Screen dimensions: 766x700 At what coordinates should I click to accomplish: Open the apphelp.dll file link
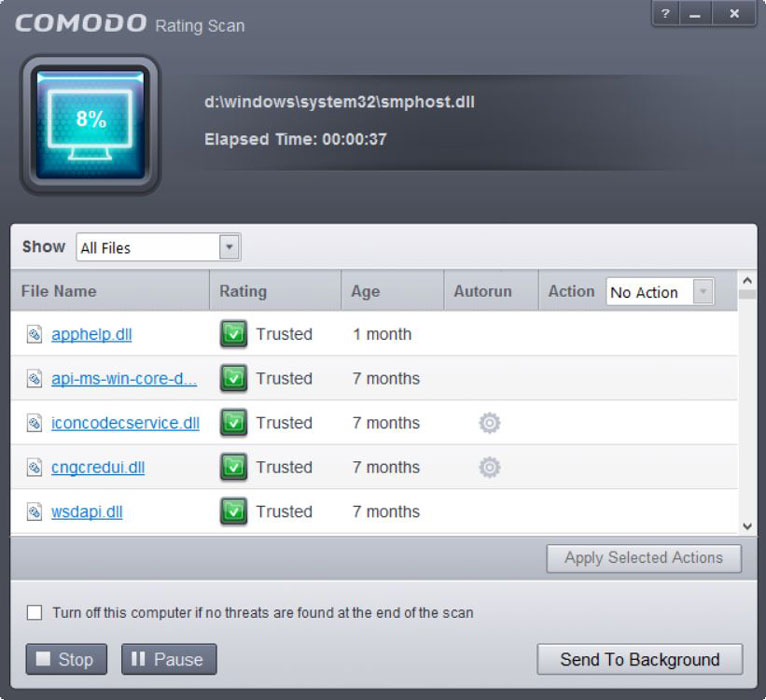(91, 335)
